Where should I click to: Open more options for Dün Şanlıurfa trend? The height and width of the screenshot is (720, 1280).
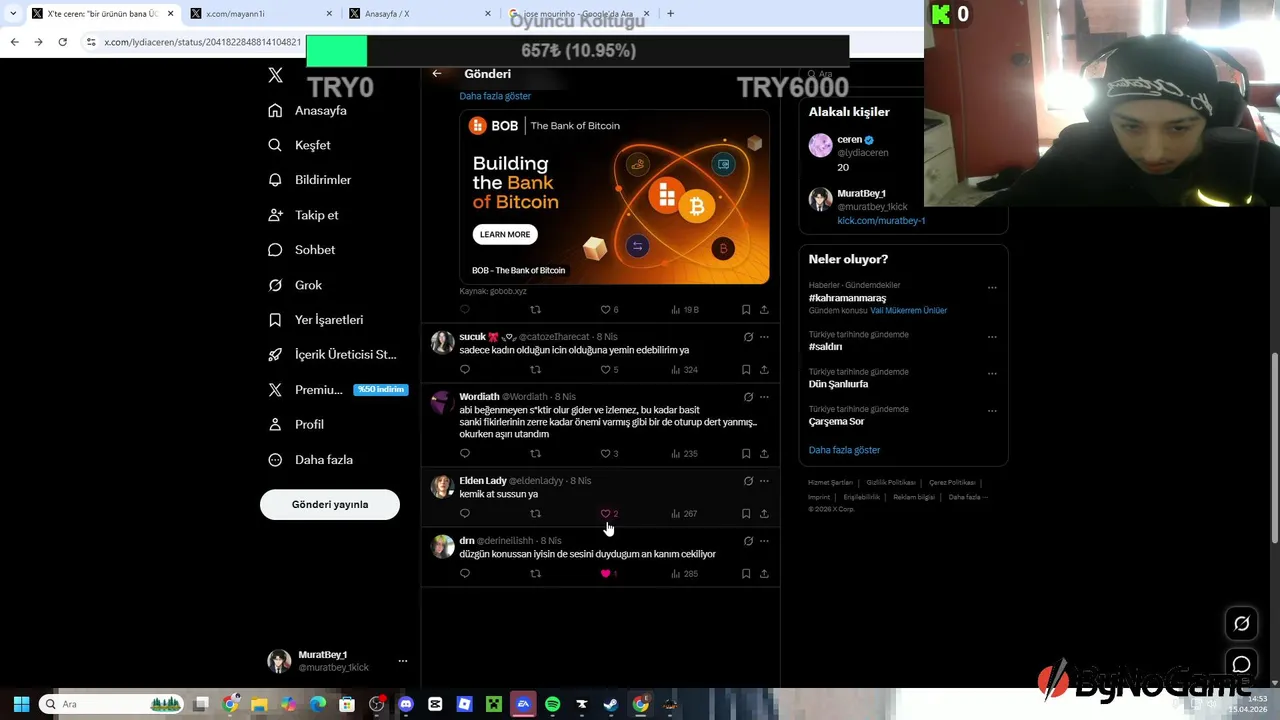(x=992, y=374)
